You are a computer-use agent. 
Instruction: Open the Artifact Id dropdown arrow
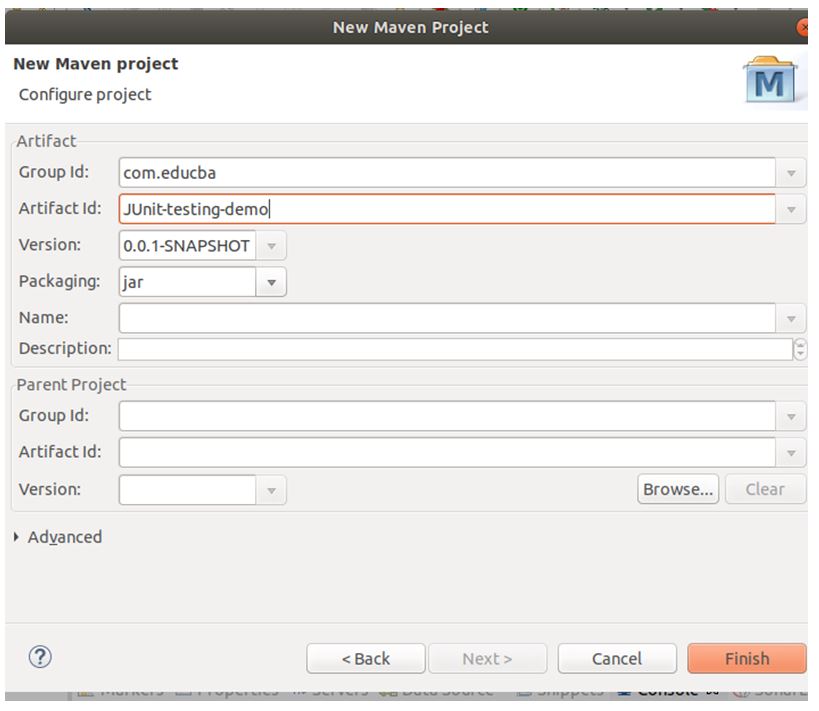(x=791, y=209)
